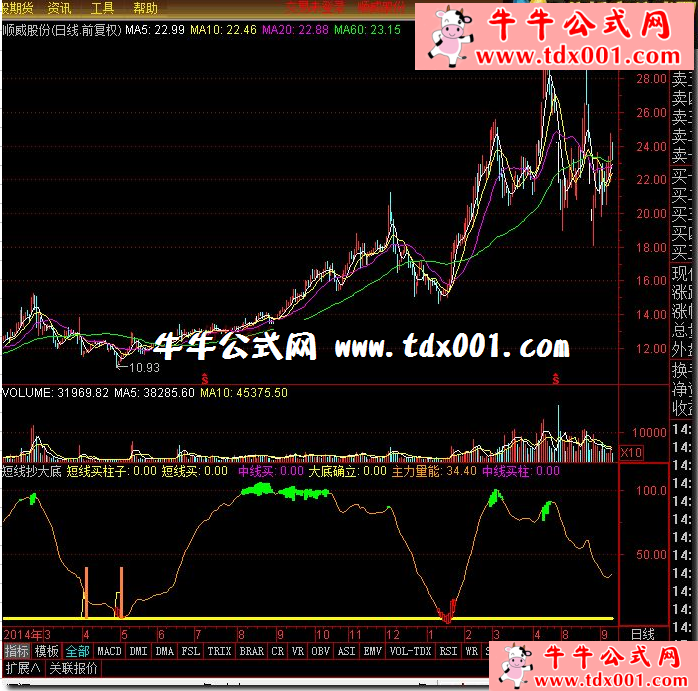Click the second red S marker near month 4
The height and width of the screenshot is (691, 698).
[556, 379]
